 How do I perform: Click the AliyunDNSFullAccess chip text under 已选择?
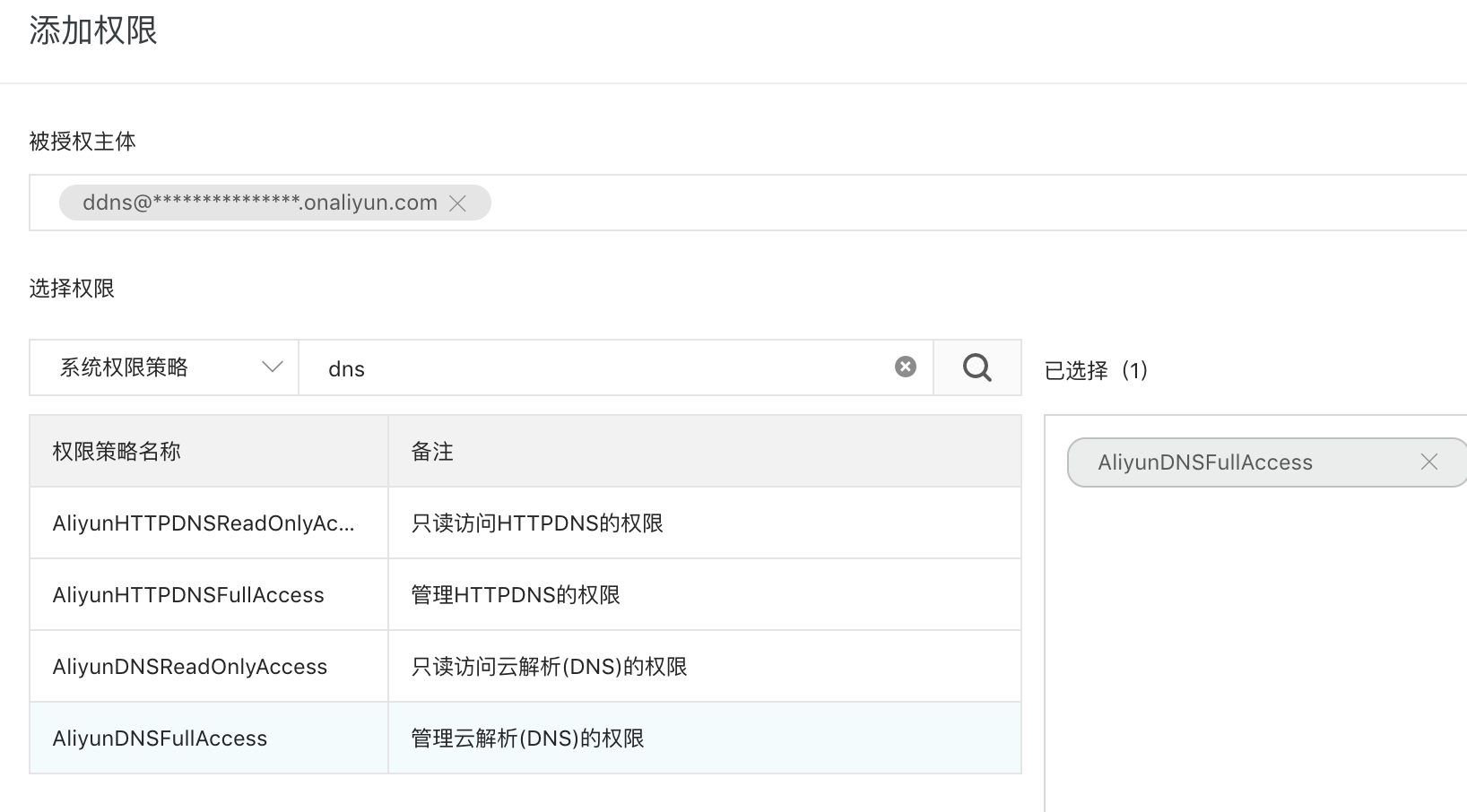[1204, 462]
